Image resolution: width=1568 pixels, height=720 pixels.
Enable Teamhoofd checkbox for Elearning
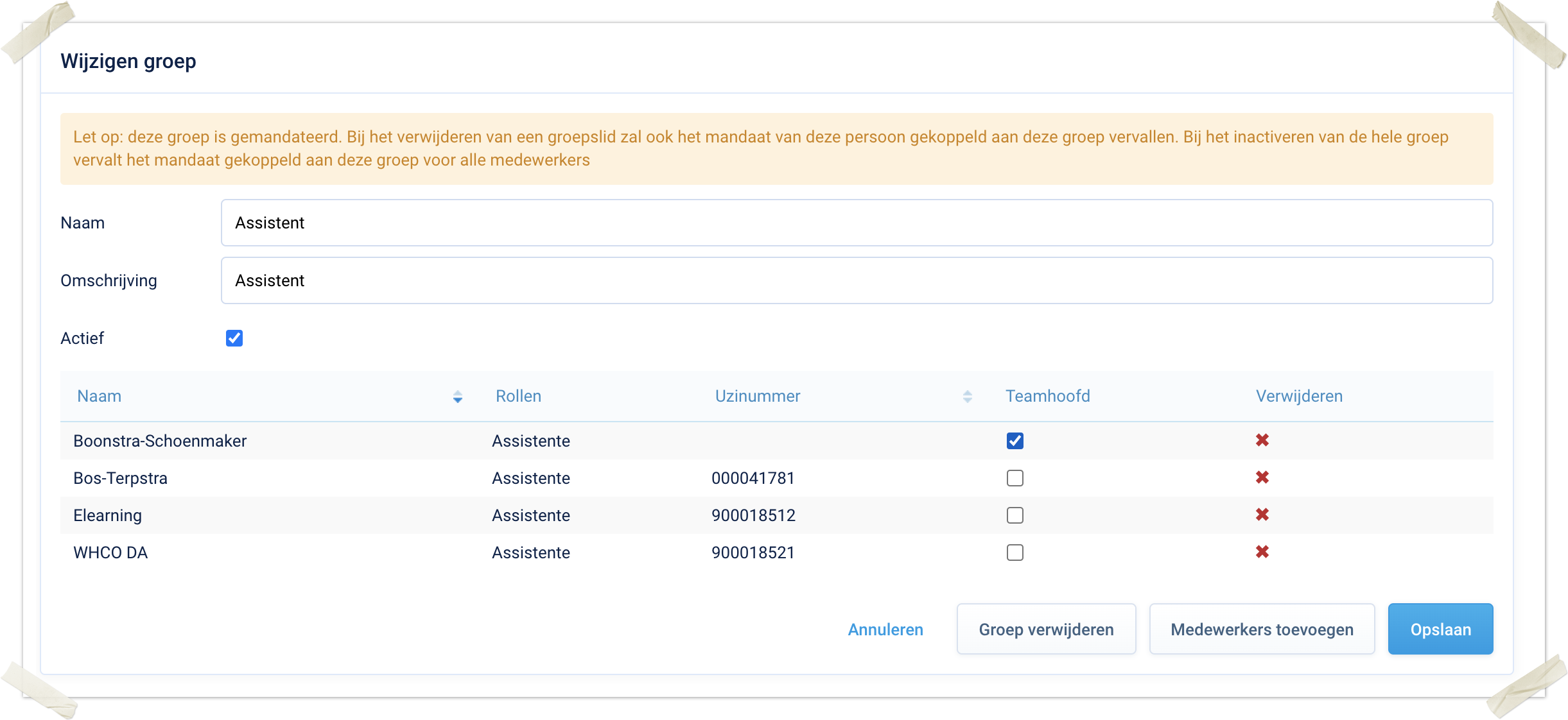click(x=1015, y=515)
